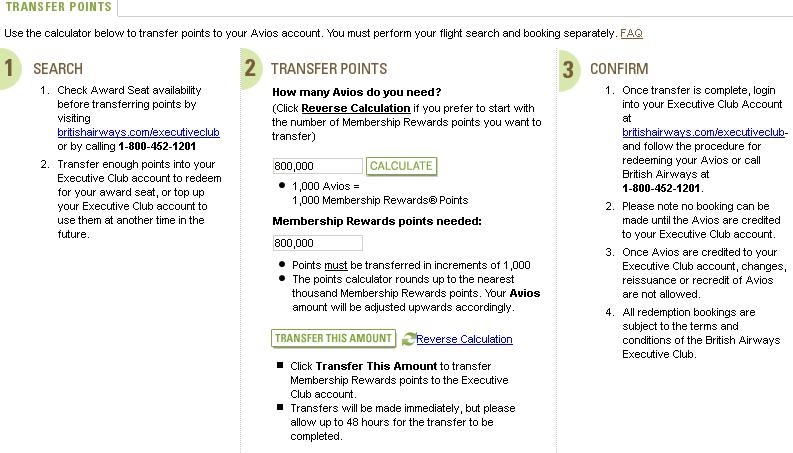Click the step 3 number circle
This screenshot has width=793, height=453.
coord(568,69)
